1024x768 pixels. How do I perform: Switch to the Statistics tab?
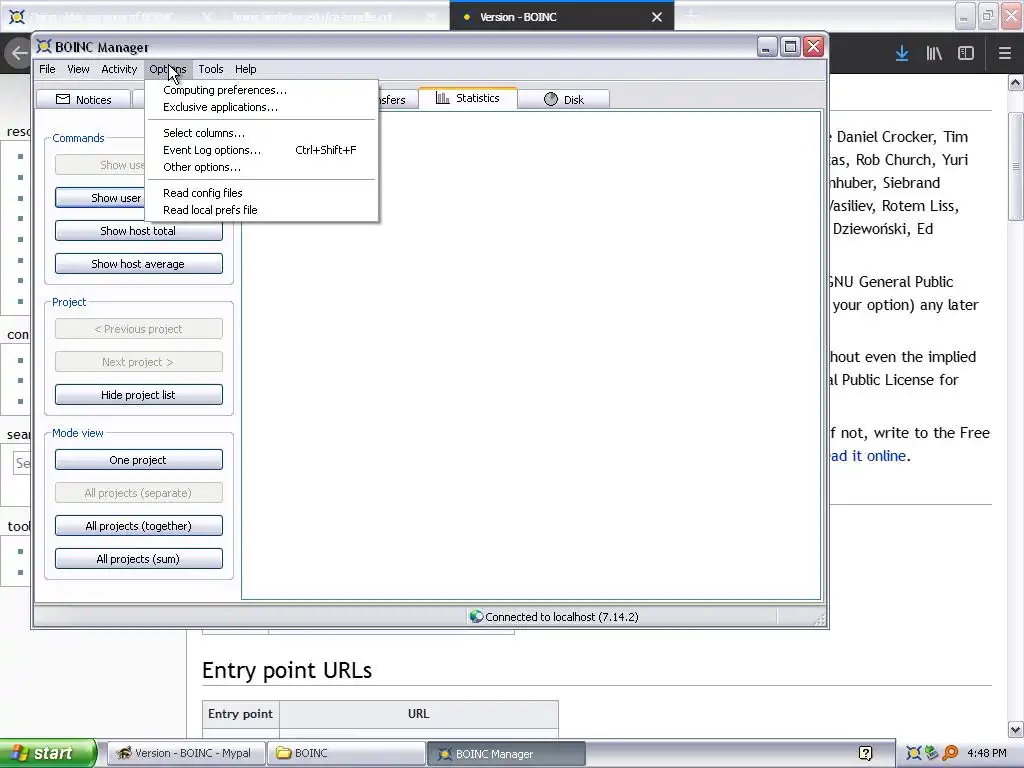(468, 98)
